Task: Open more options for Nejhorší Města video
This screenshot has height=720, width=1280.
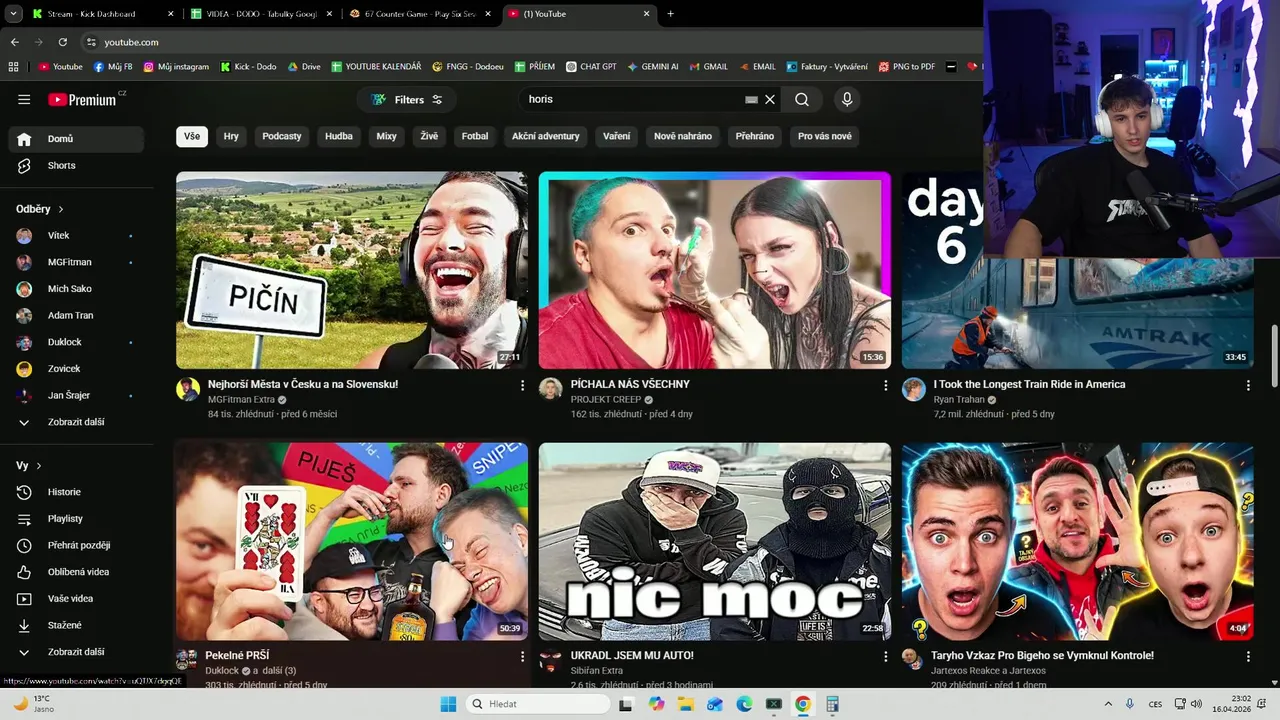Action: tap(522, 385)
